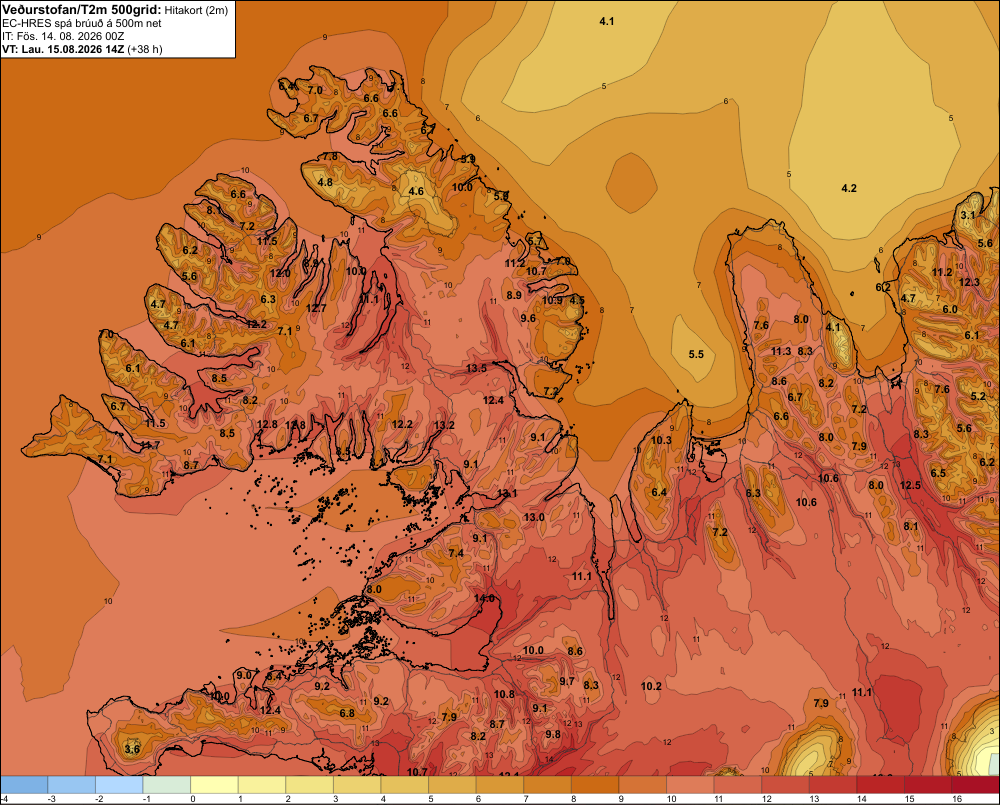Click the 16 degree dark red legend swatch
The width and height of the screenshot is (1000, 805).
[976, 785]
